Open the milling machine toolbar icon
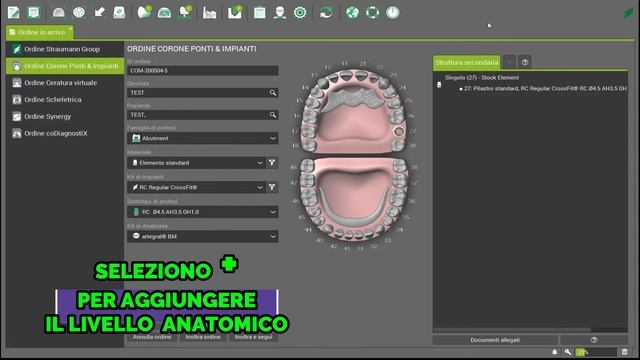The image size is (640, 360). [119, 13]
